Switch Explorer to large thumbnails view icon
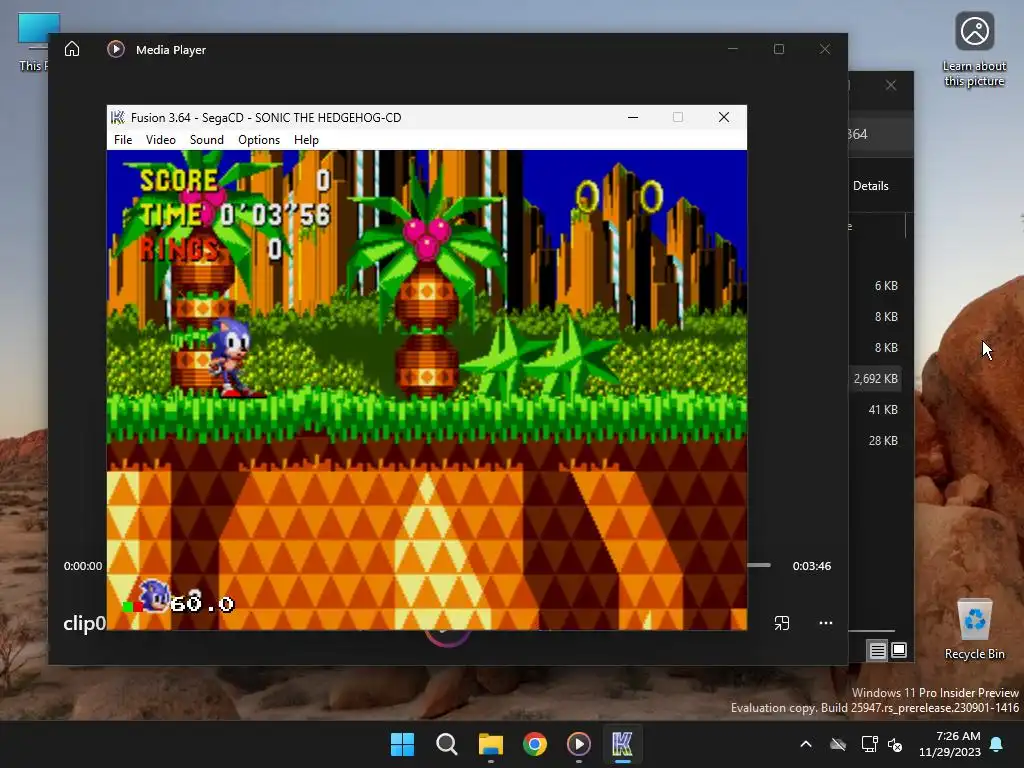1024x768 pixels. (x=899, y=650)
